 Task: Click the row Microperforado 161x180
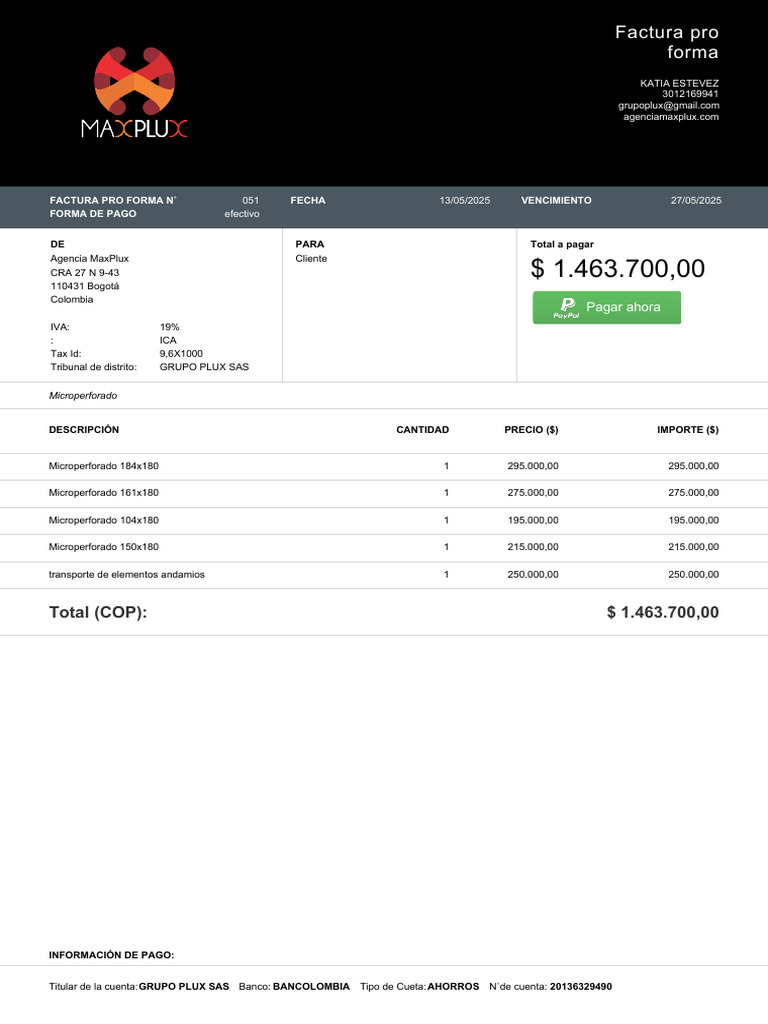pyautogui.click(x=384, y=493)
